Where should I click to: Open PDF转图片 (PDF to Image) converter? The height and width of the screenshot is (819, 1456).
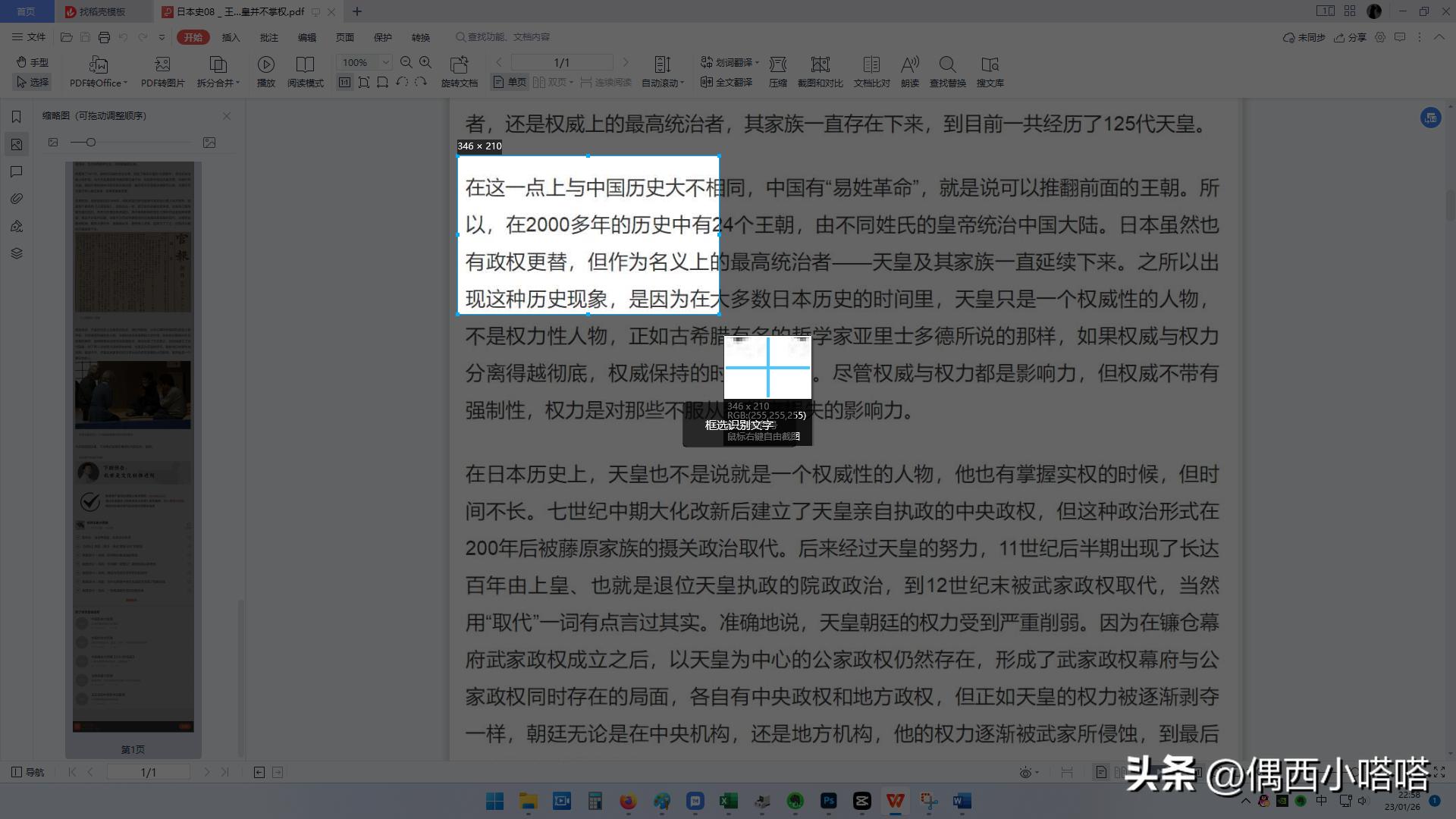[162, 72]
